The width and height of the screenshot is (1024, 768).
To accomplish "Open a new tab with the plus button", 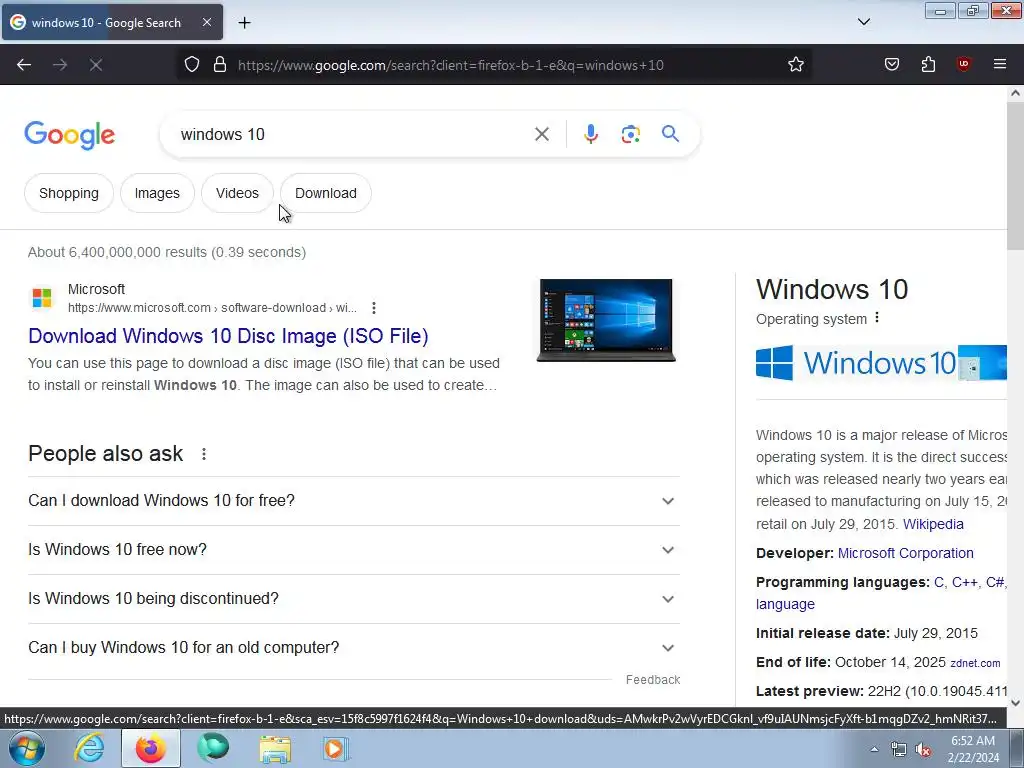I will (244, 23).
